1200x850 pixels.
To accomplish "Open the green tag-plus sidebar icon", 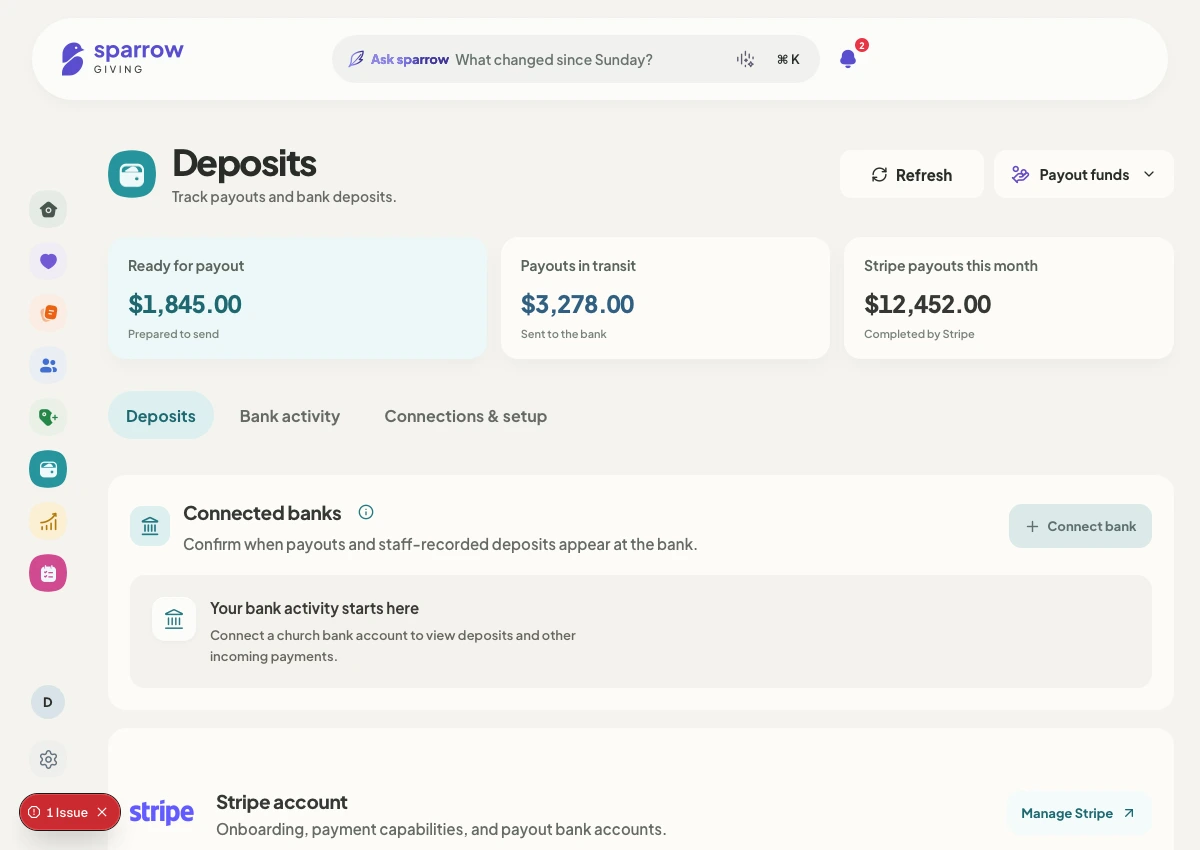I will click(48, 417).
